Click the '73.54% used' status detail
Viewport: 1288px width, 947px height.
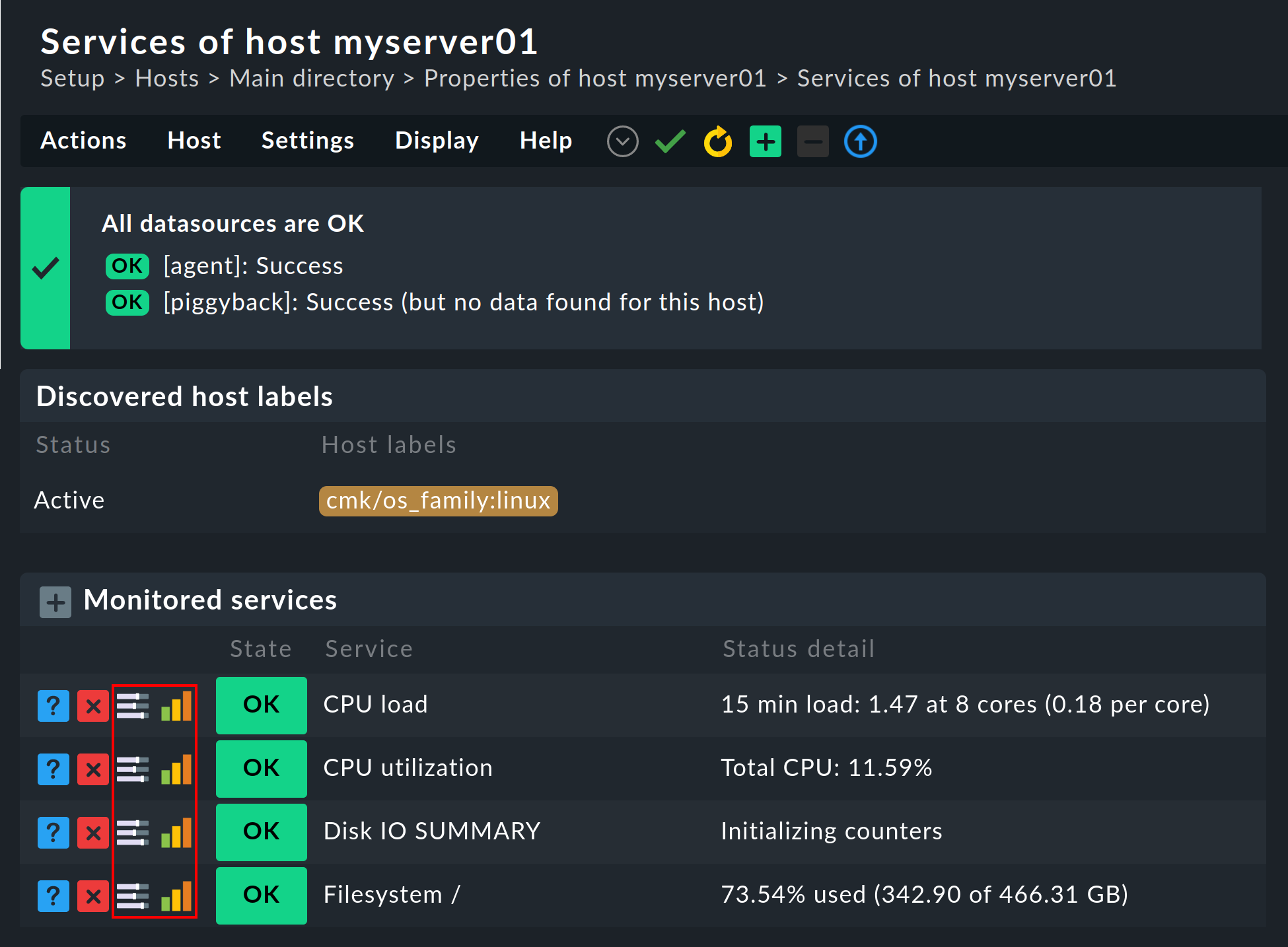[925, 895]
